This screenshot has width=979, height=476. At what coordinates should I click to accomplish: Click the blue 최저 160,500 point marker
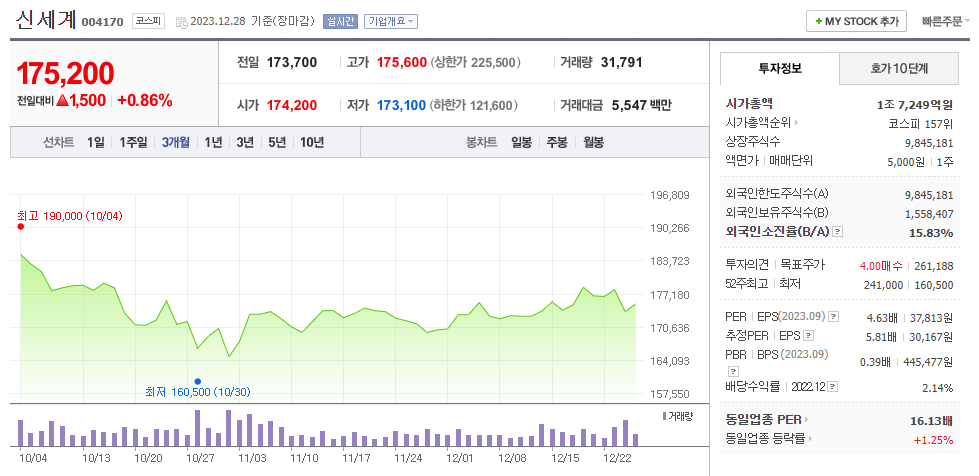pos(198,381)
